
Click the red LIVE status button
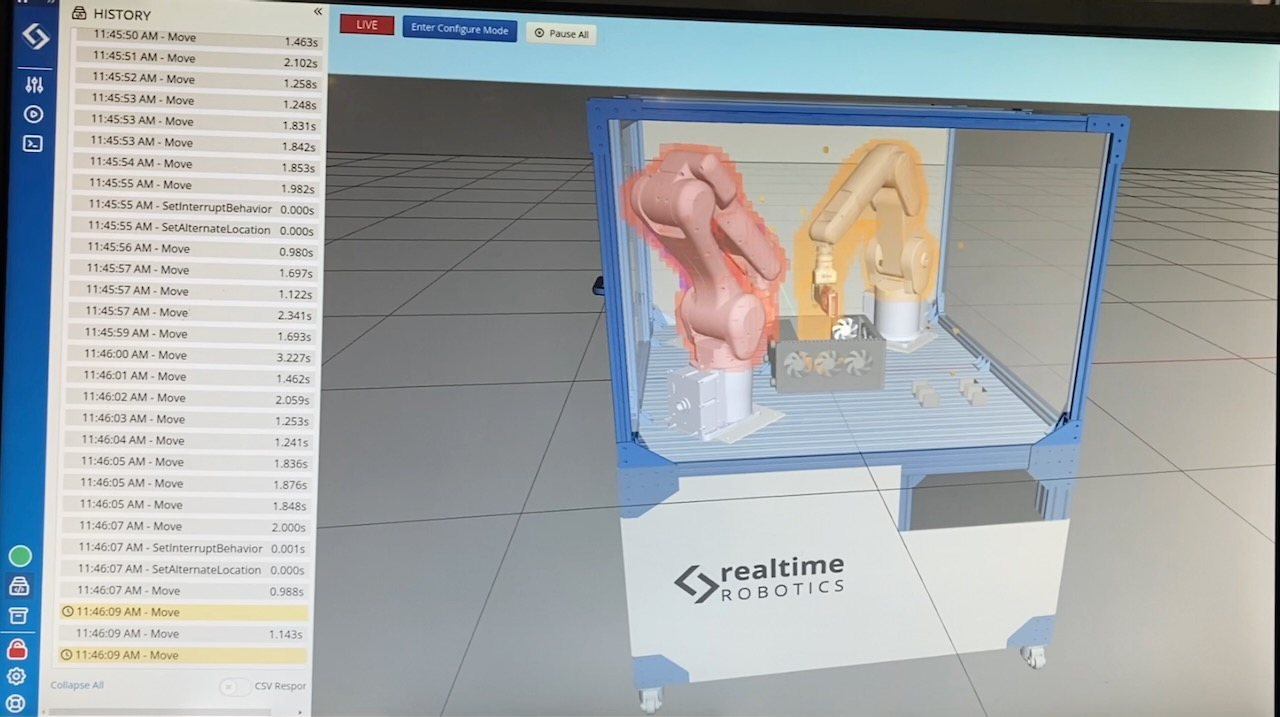coord(367,24)
